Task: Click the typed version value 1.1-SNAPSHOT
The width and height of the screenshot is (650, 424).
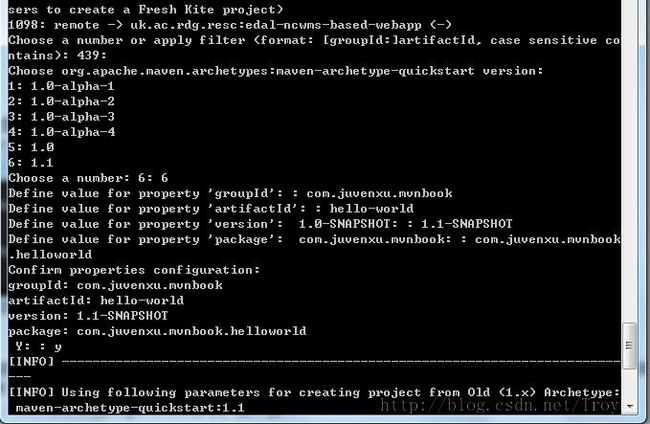Action: 467,224
